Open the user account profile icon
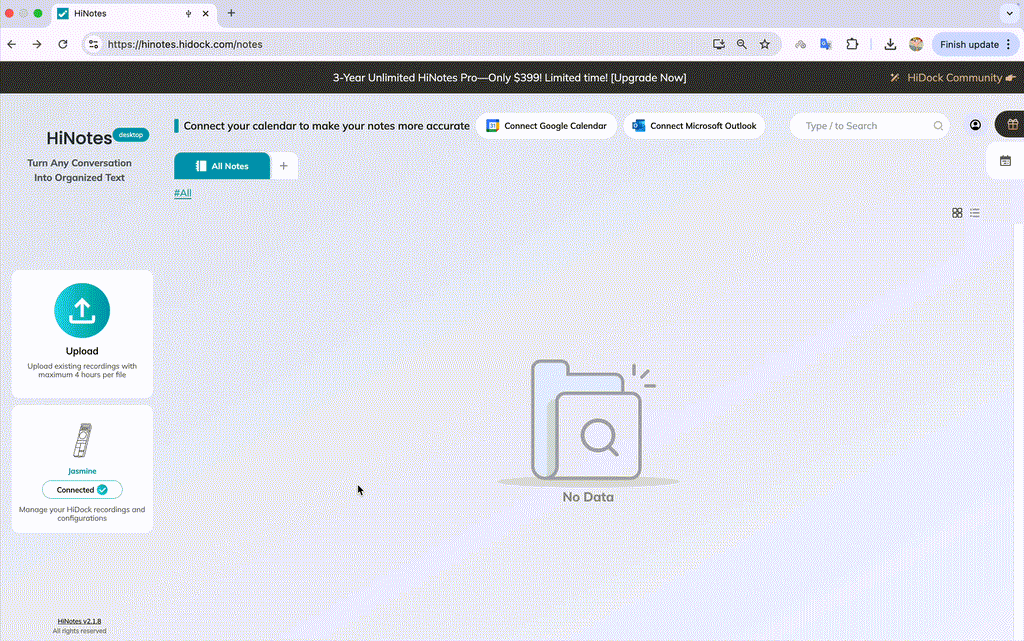1024x641 pixels. 975,125
